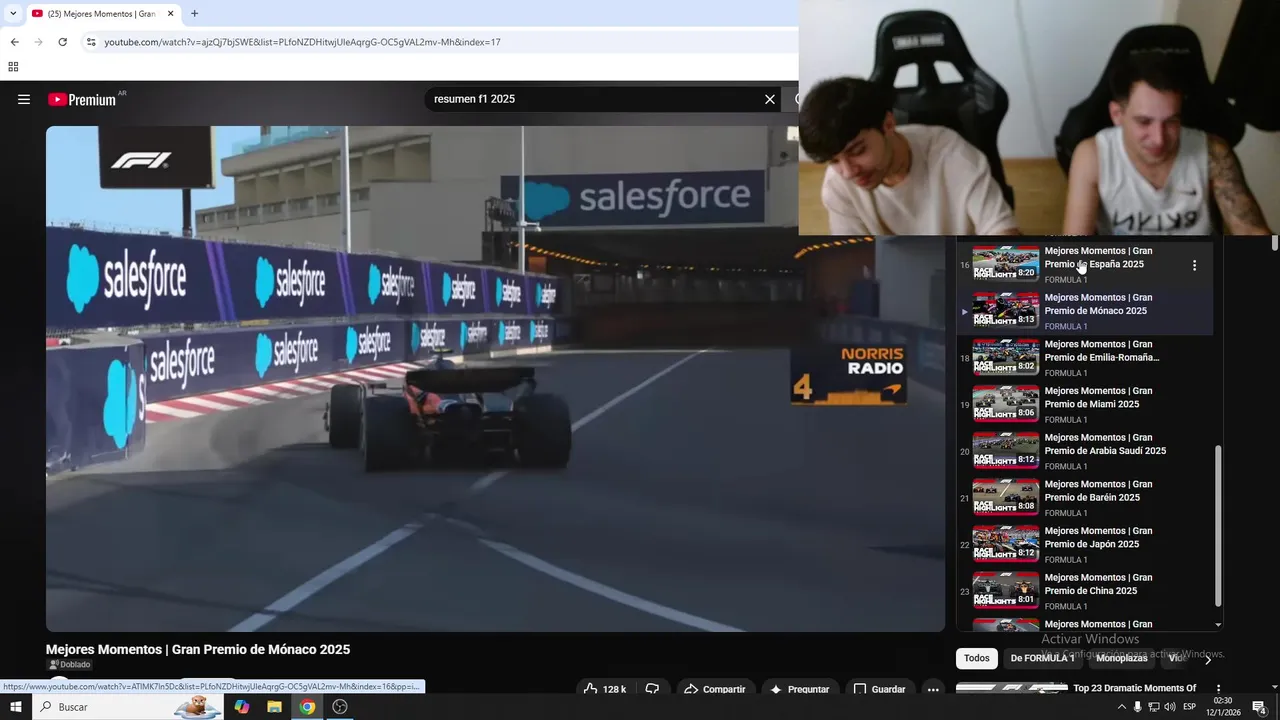The width and height of the screenshot is (1280, 720).
Task: Open the Chrome apps grid shortcut
Action: tap(13, 67)
